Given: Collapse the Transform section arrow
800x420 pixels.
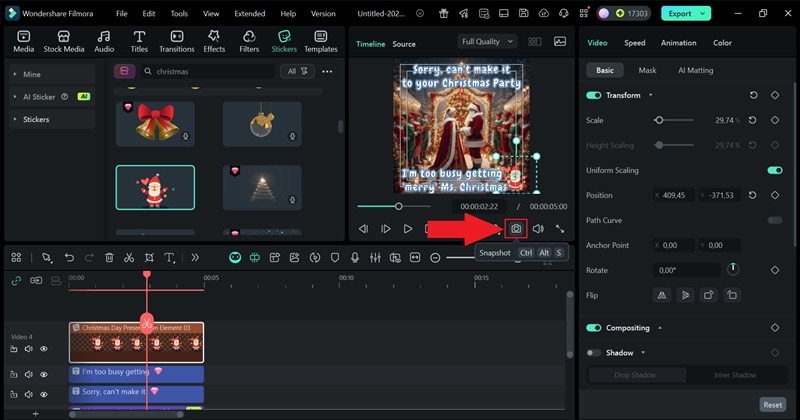Looking at the screenshot, I should click(x=651, y=95).
